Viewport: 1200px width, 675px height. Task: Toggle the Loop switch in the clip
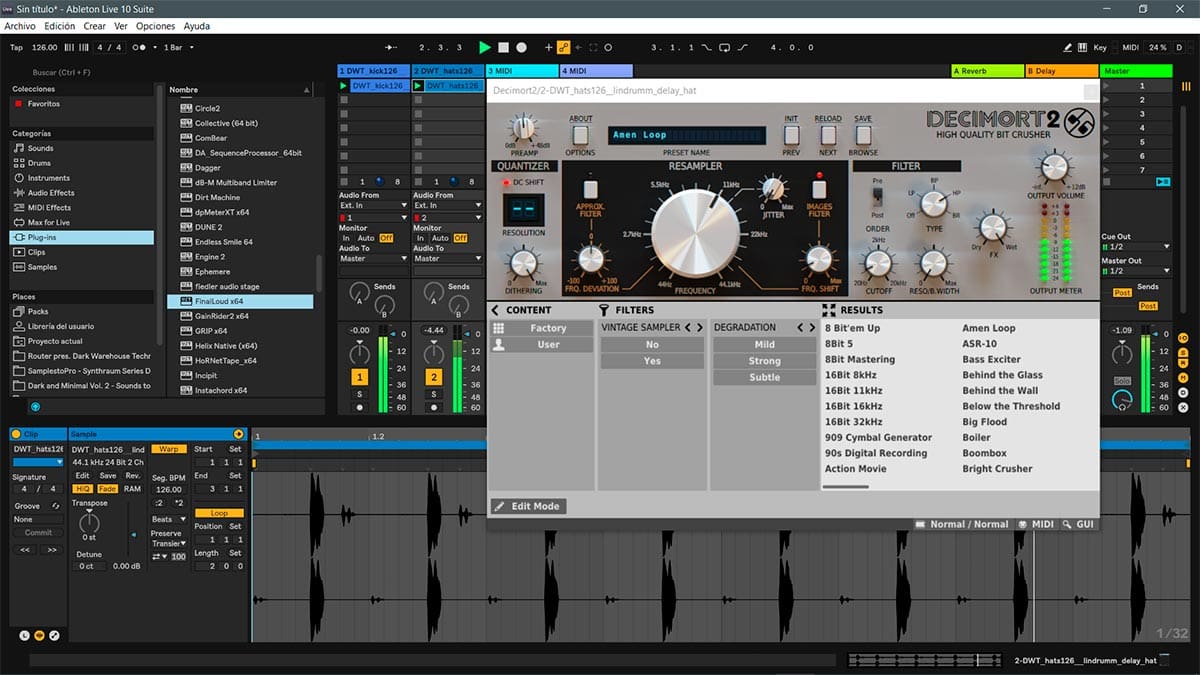click(x=219, y=513)
